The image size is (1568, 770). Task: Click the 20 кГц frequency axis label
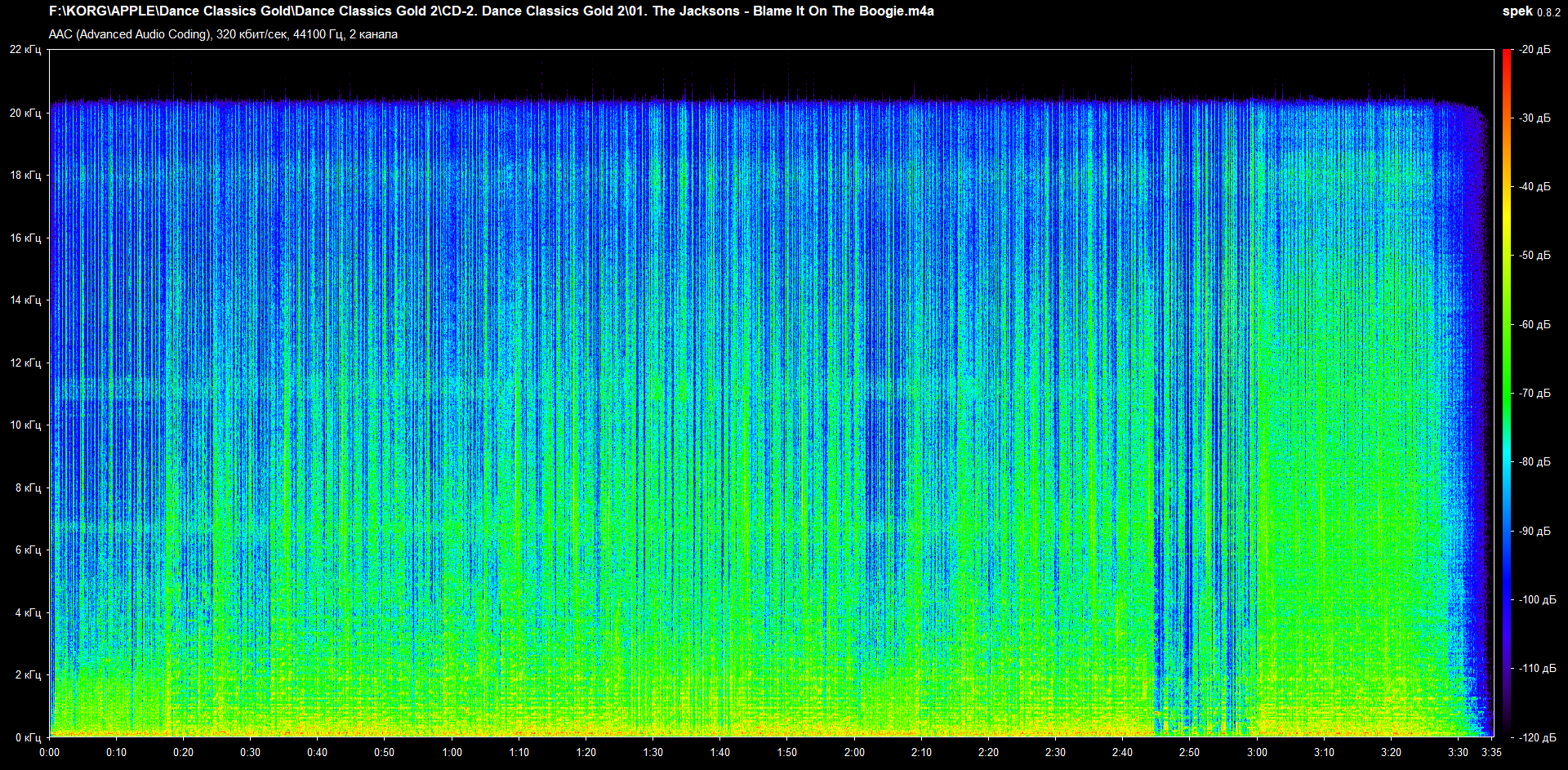(25, 113)
